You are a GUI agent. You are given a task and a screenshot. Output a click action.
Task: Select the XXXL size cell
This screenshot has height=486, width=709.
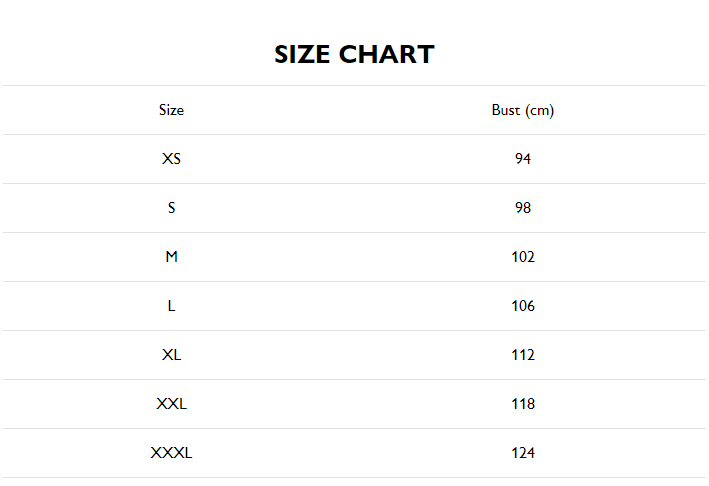[171, 453]
